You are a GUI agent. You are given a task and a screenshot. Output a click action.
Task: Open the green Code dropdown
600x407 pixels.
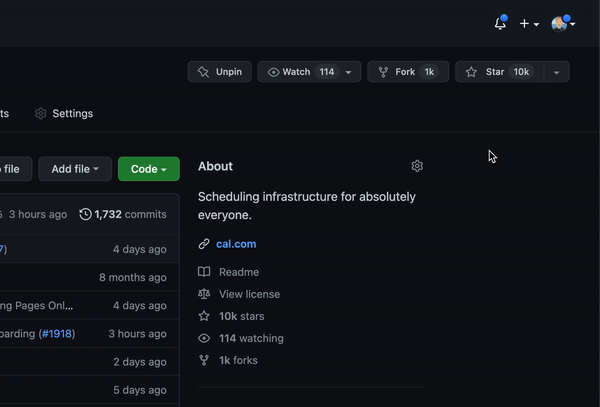[148, 169]
